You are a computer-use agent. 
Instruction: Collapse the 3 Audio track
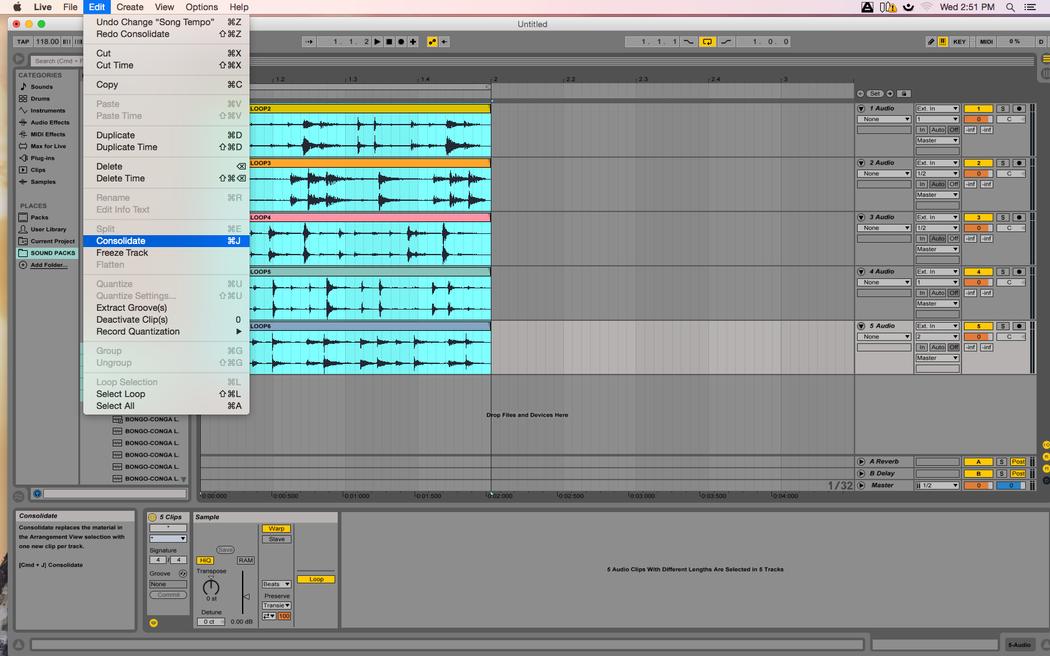click(x=861, y=218)
